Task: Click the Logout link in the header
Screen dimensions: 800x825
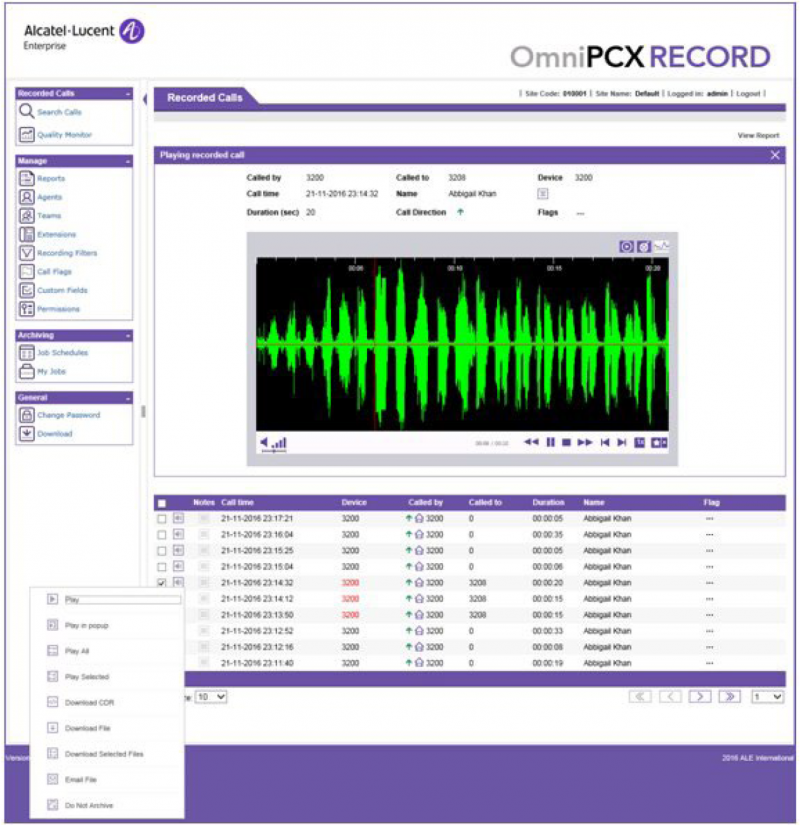Action: pos(746,92)
